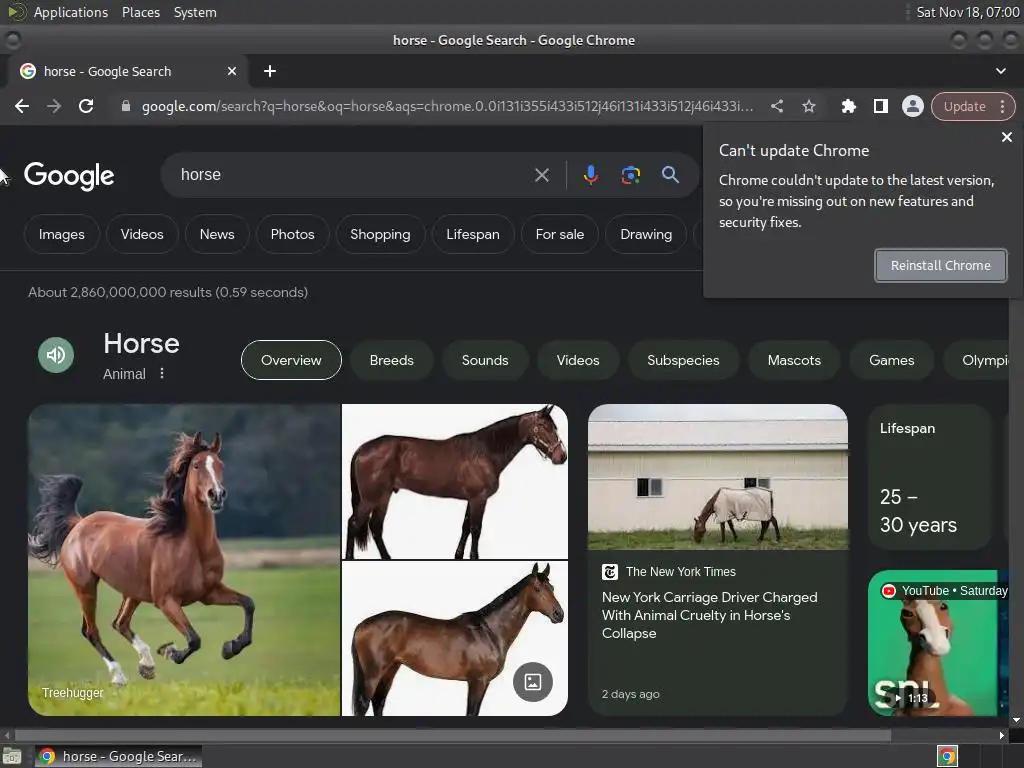This screenshot has height=768, width=1024.
Task: Select the Photos filter chip
Action: coord(292,234)
